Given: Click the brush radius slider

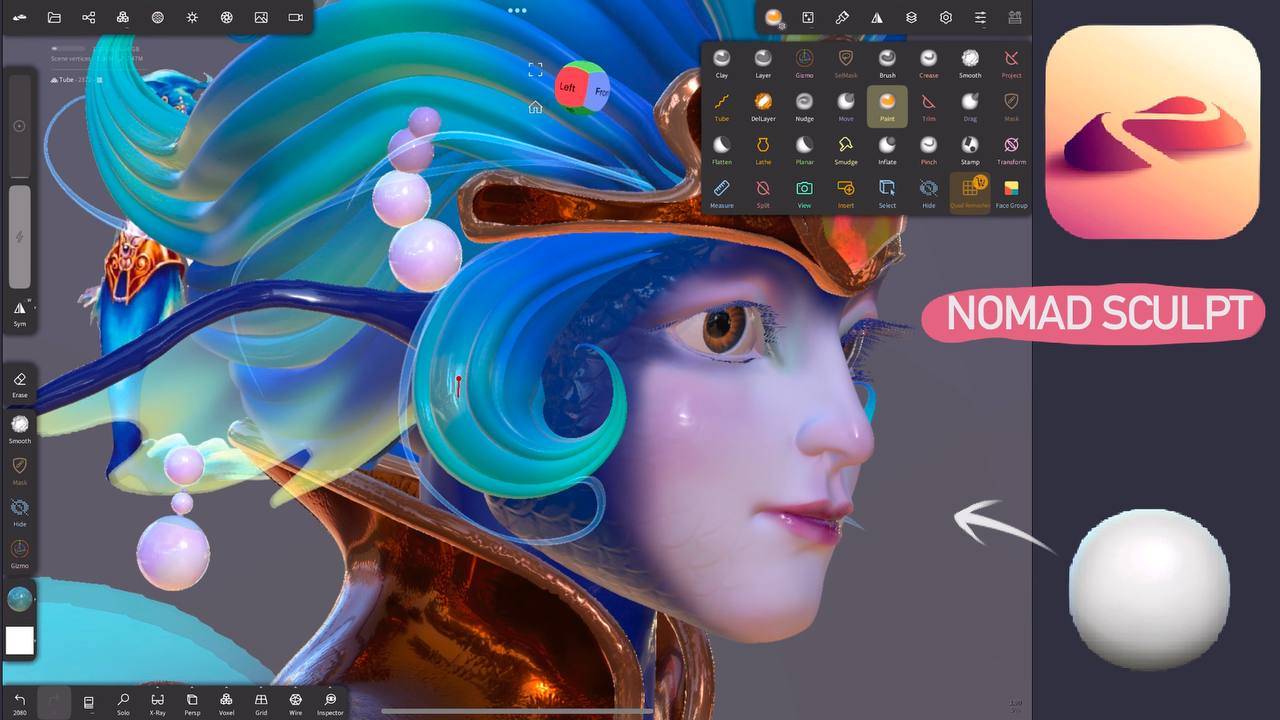Looking at the screenshot, I should tap(20, 126).
